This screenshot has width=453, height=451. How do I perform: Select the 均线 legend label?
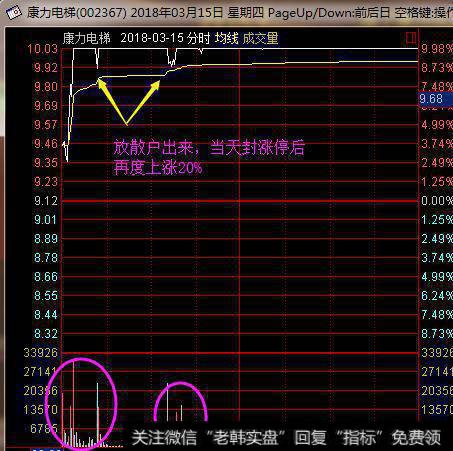[227, 38]
